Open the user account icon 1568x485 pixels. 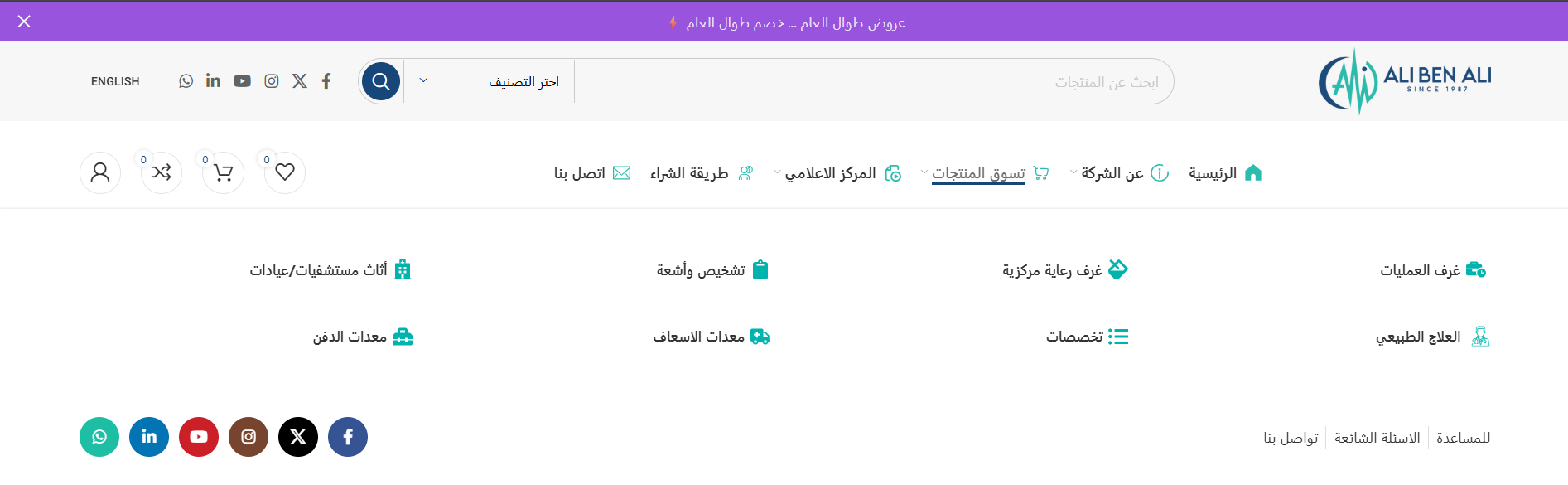point(100,172)
